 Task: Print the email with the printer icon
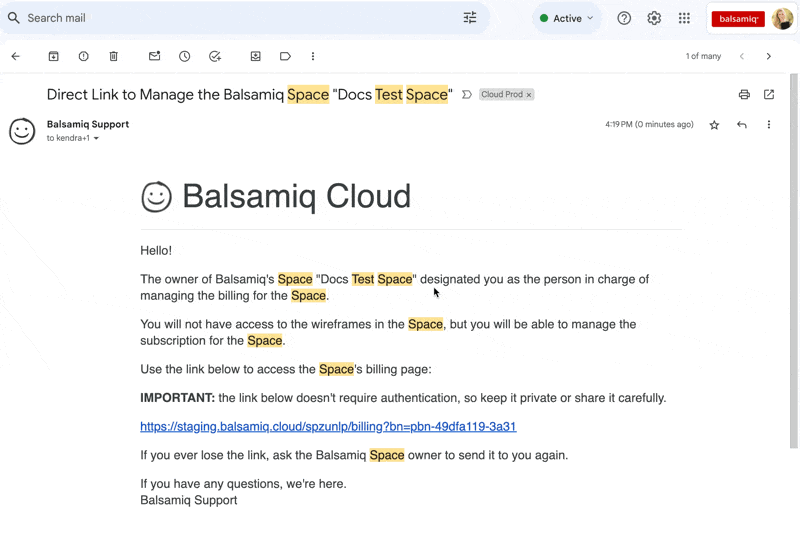click(744, 95)
